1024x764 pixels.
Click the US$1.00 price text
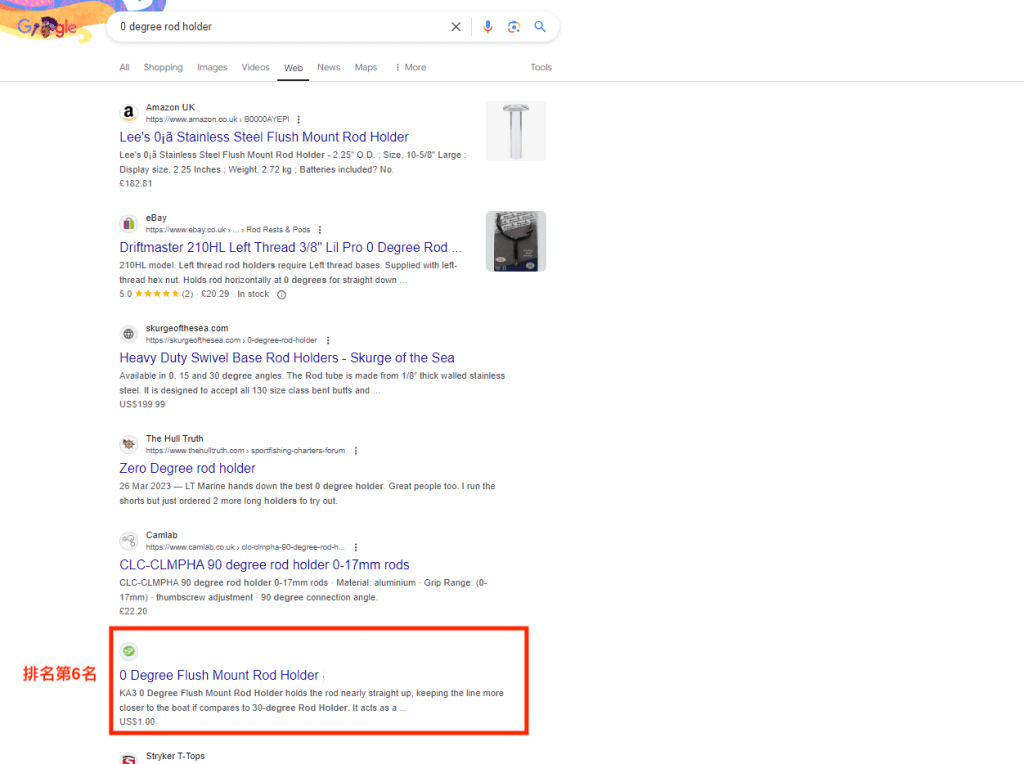tap(137, 722)
